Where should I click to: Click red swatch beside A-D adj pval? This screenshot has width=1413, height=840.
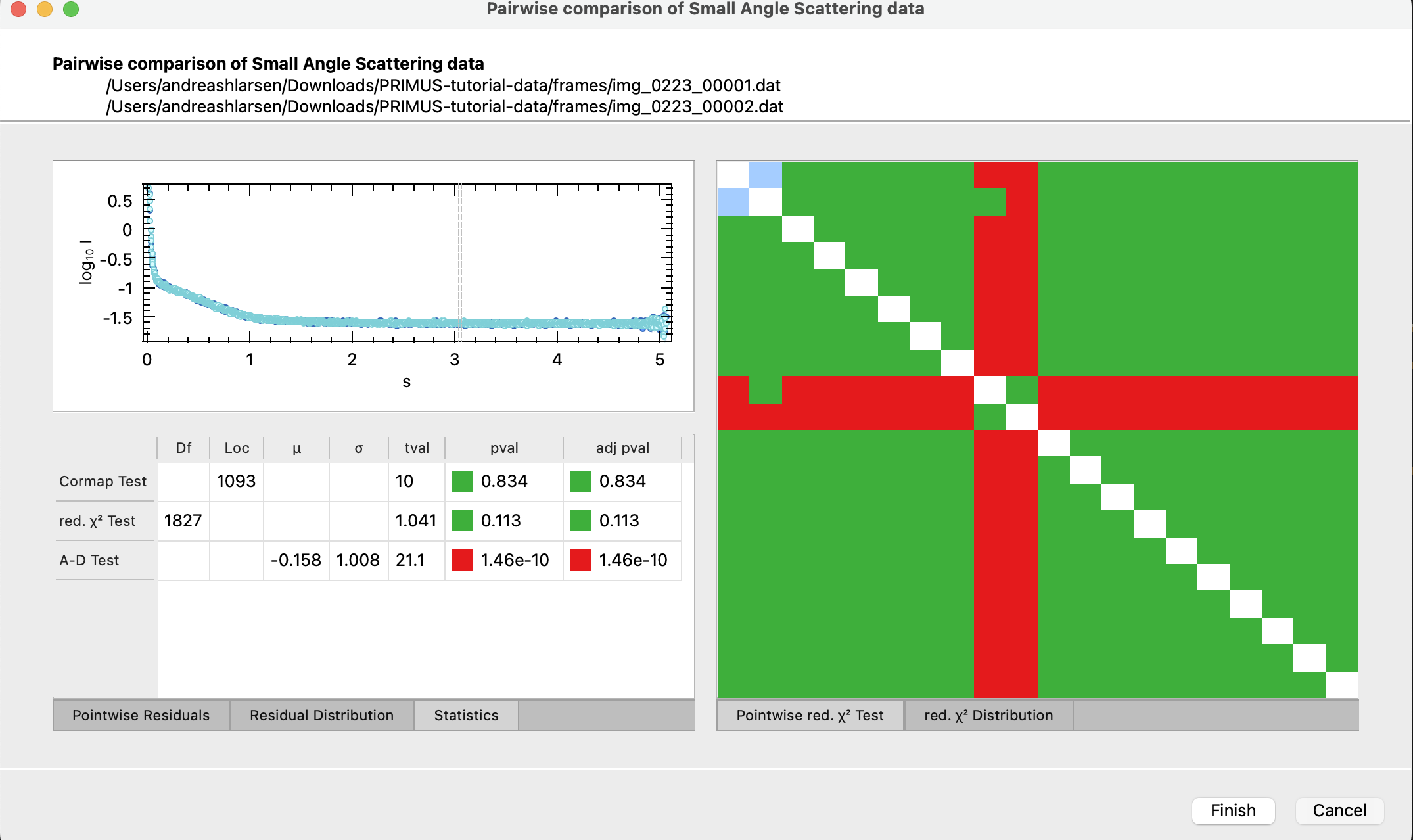point(581,560)
